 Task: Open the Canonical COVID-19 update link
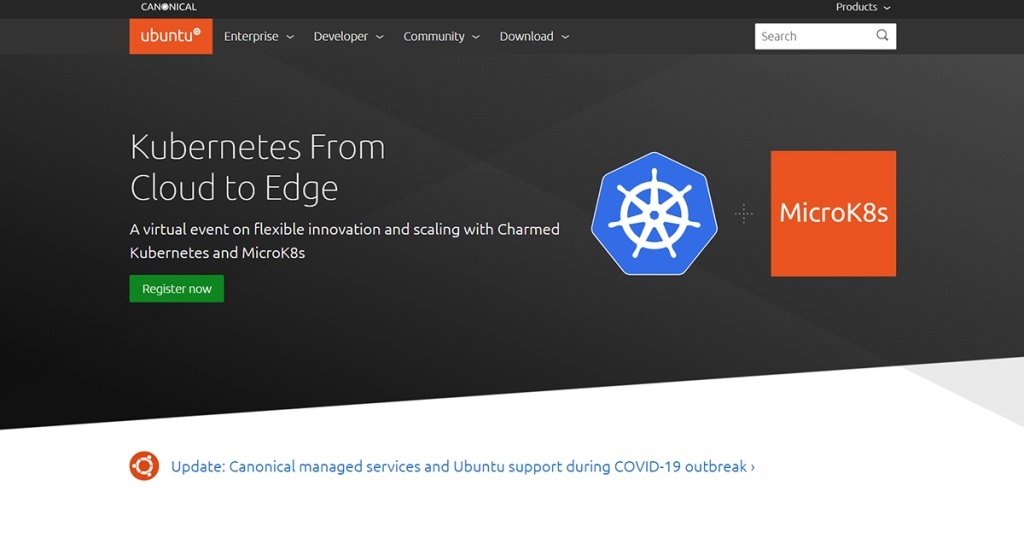[459, 467]
